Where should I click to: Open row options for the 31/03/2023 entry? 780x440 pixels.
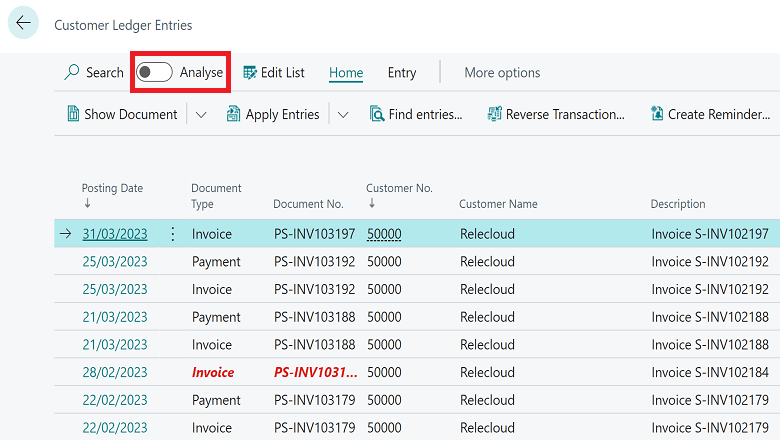click(172, 234)
